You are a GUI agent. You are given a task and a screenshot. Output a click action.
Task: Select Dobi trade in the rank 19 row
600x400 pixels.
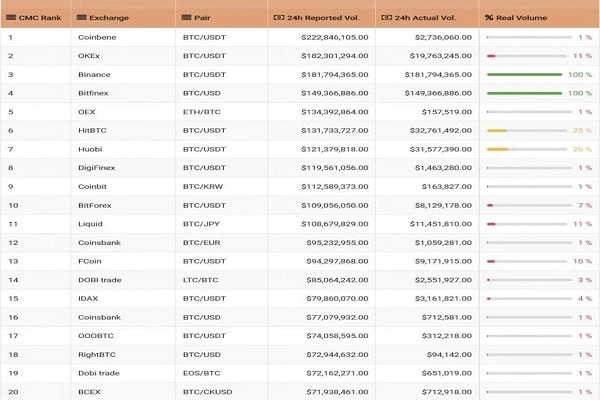[99, 373]
